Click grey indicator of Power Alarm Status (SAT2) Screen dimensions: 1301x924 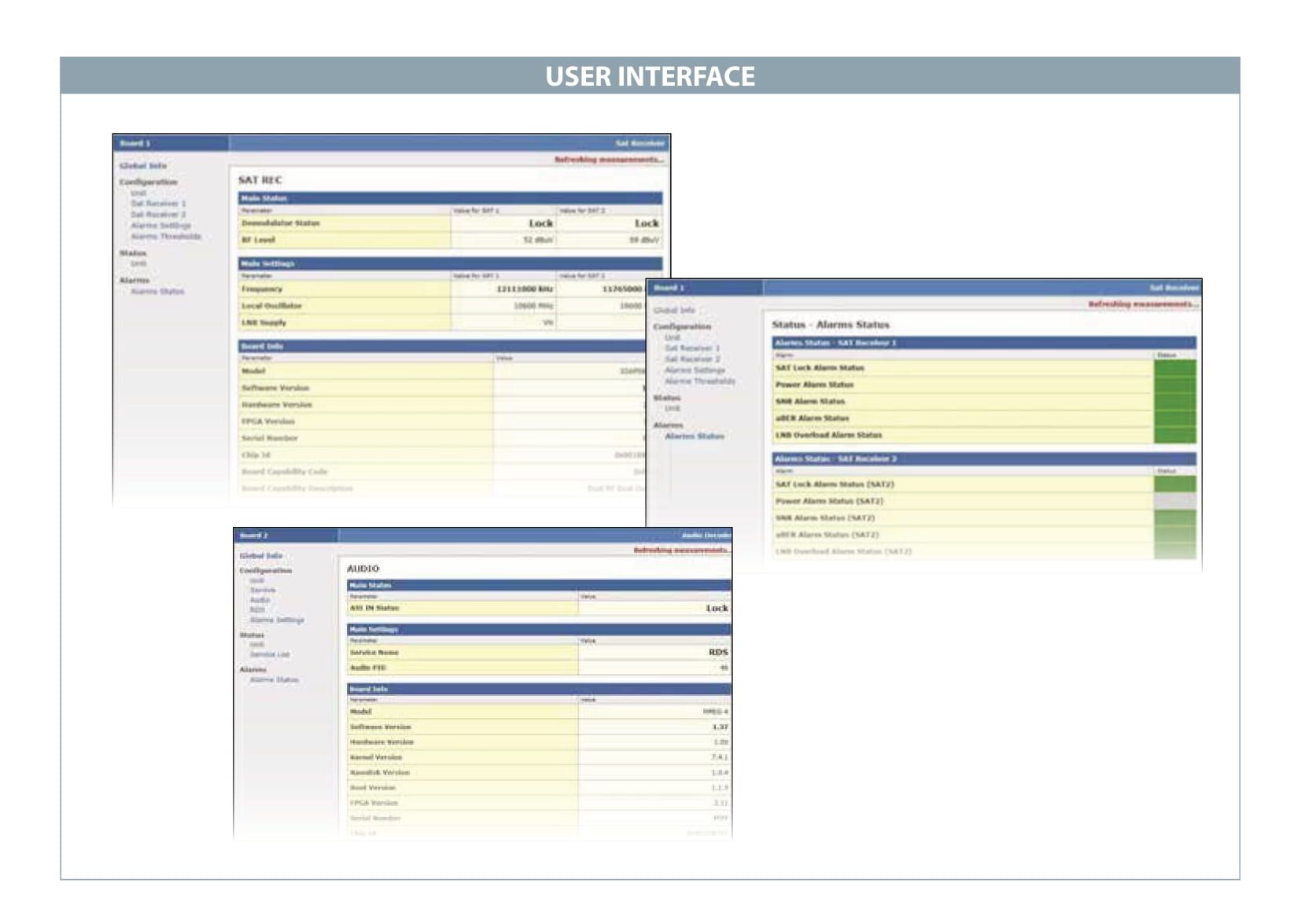[1175, 501]
